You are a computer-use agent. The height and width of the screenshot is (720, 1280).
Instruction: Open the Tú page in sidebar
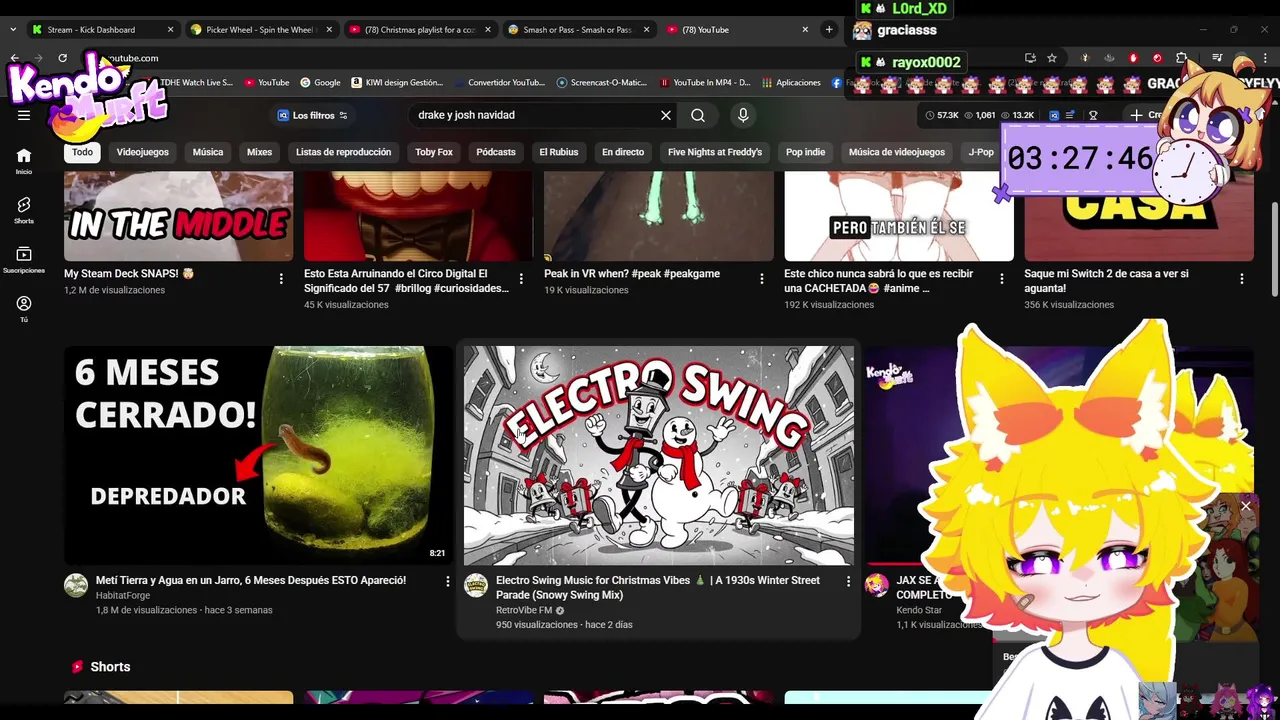click(x=24, y=309)
